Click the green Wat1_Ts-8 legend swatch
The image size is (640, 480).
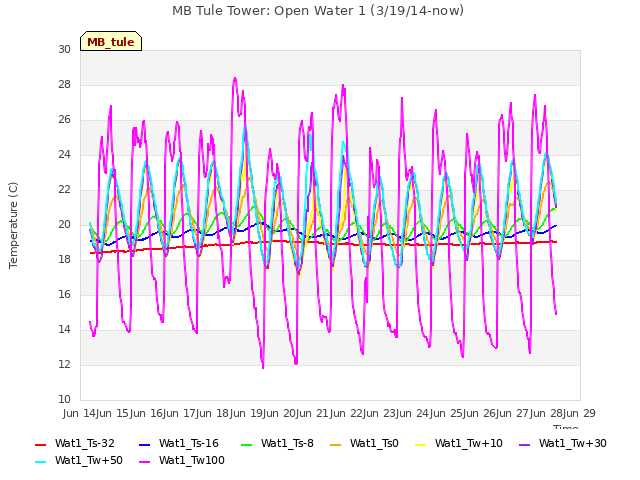pyautogui.click(x=247, y=444)
